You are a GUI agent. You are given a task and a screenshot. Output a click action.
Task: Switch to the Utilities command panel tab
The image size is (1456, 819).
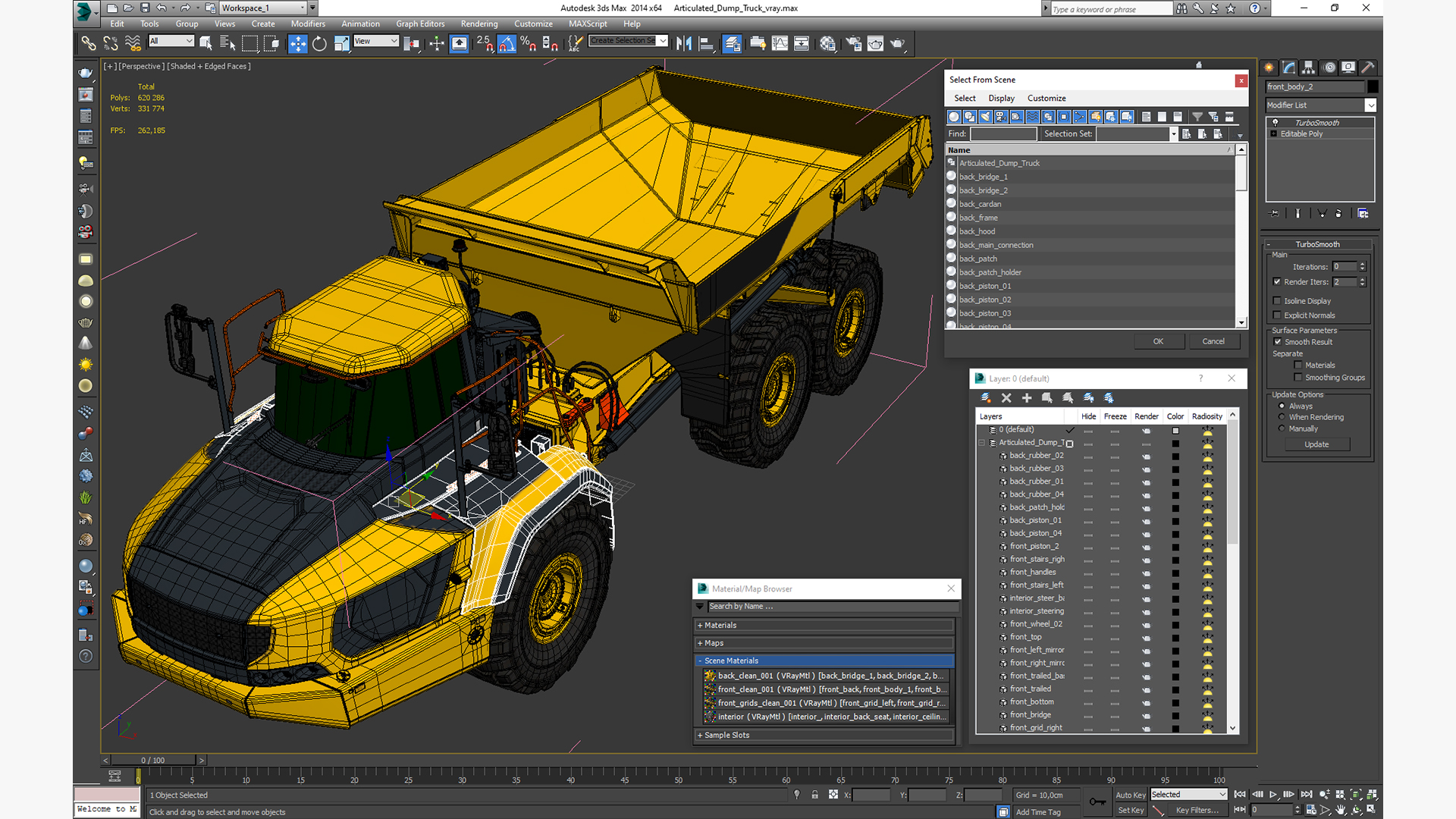[1368, 67]
